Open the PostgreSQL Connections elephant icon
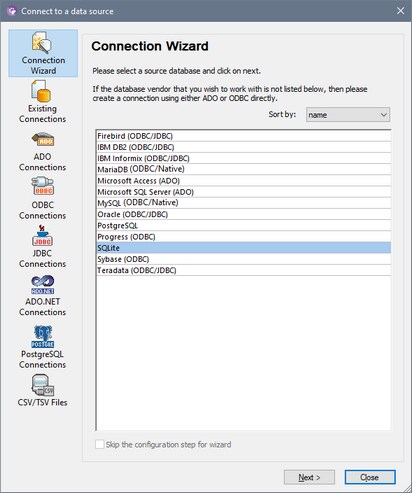 [43, 336]
